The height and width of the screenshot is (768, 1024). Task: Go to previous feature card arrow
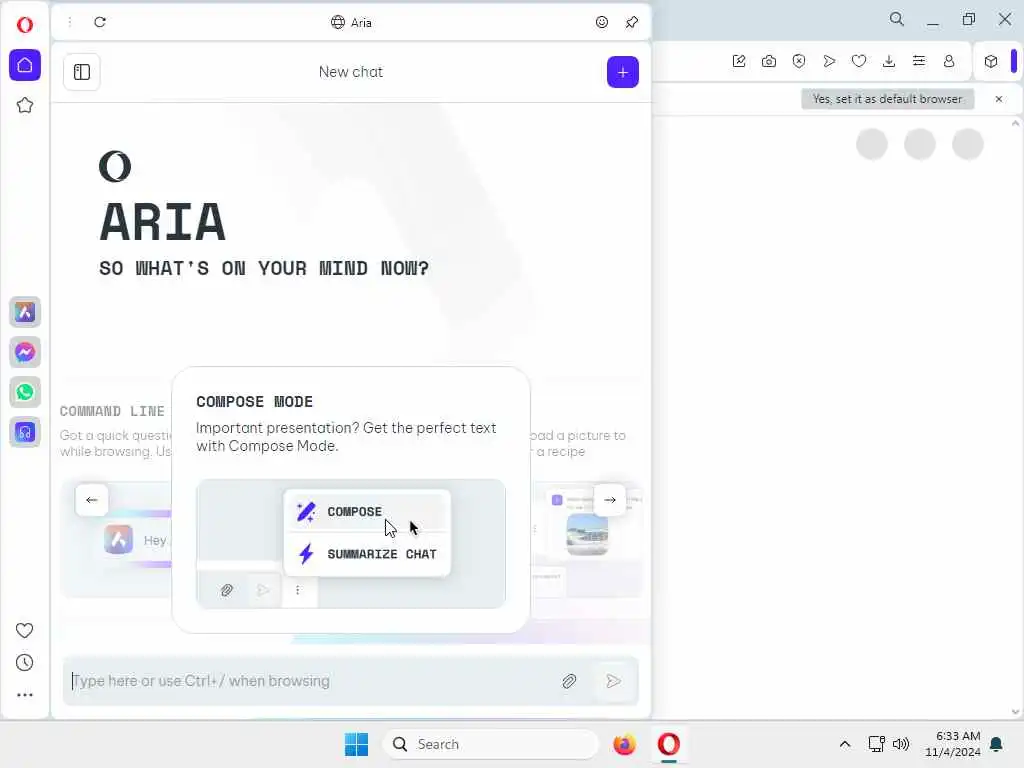91,500
